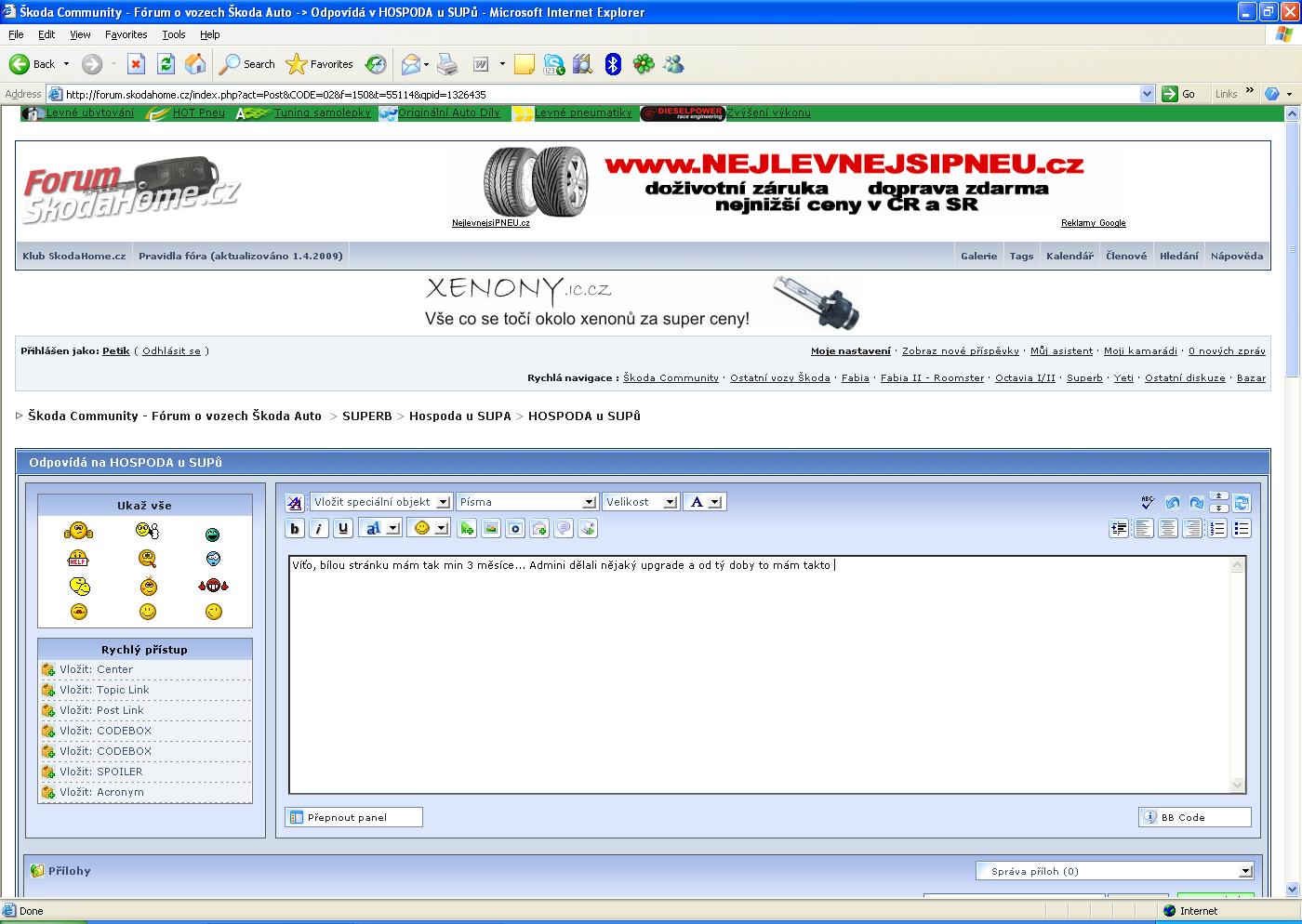Center-align text in editor
Viewport: 1302px width, 924px height.
(1167, 529)
